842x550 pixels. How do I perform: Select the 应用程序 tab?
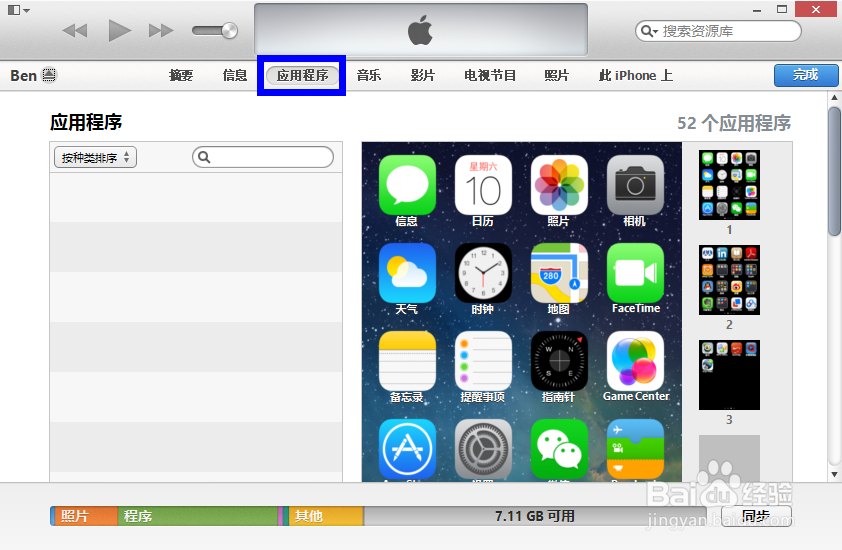(x=302, y=75)
